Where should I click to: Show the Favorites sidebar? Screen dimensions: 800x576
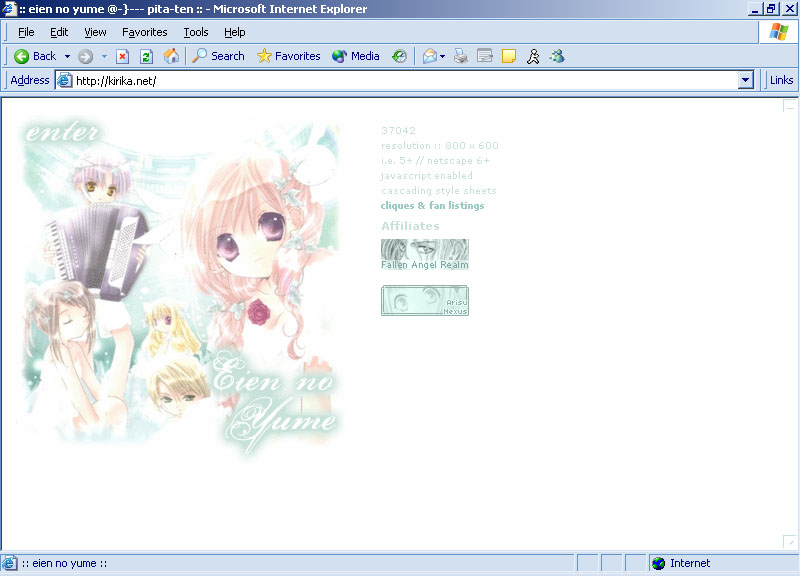point(289,56)
